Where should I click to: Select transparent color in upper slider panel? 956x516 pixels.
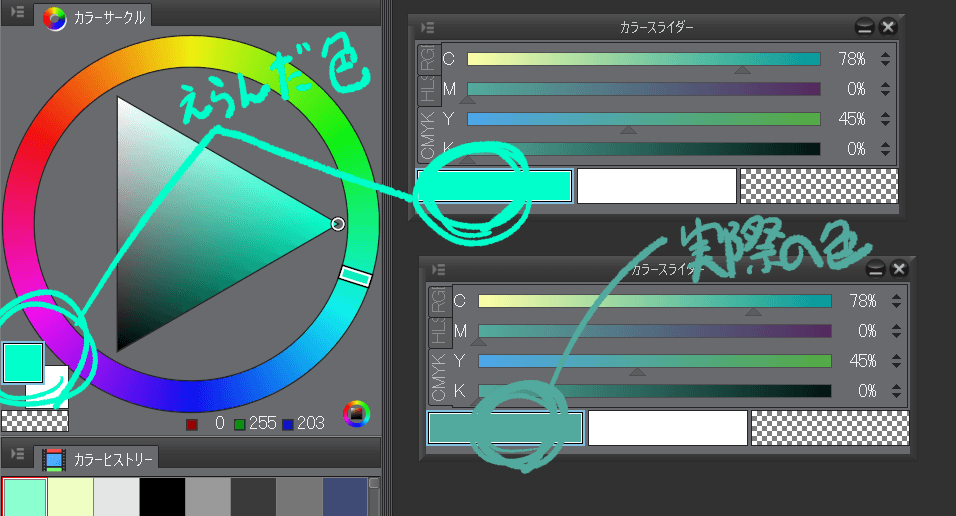pos(819,186)
